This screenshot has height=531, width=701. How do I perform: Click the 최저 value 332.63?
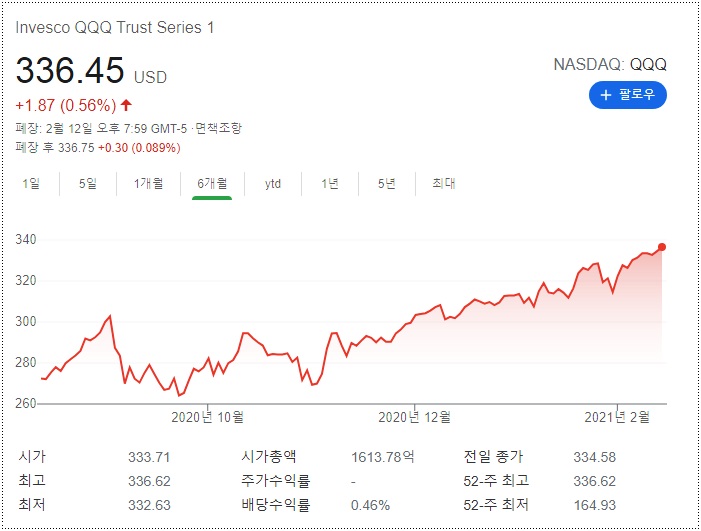[149, 505]
